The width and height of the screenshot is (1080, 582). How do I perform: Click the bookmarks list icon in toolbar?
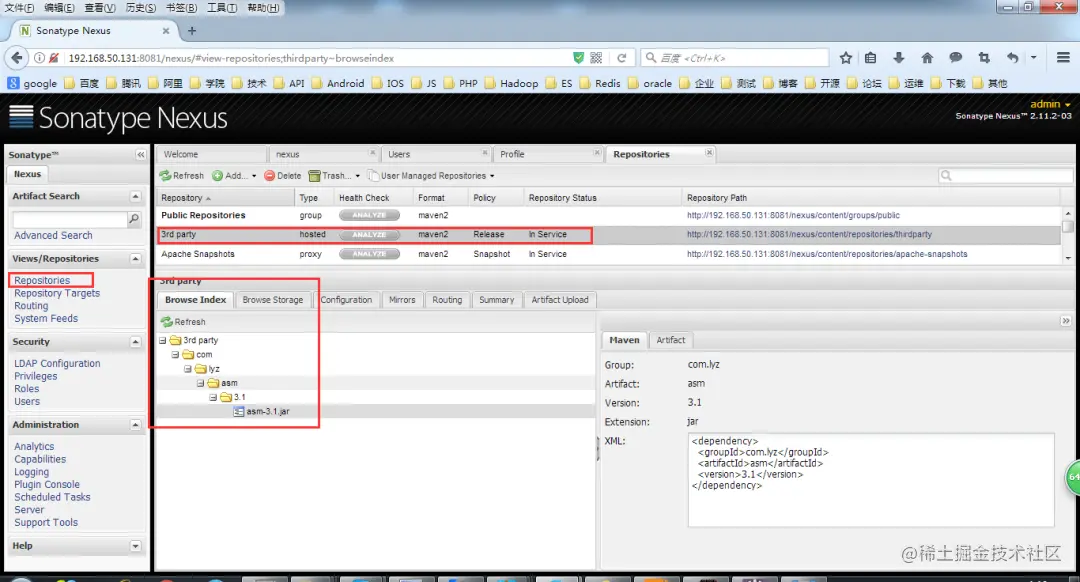[x=871, y=58]
